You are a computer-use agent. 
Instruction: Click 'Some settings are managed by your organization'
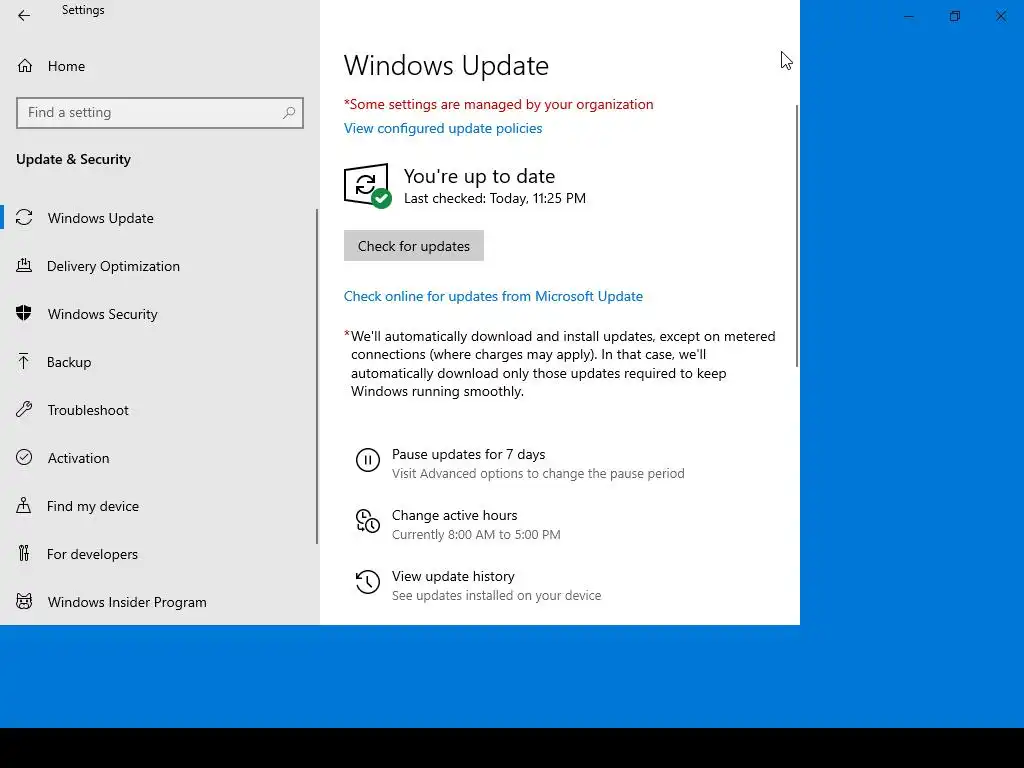coord(498,104)
